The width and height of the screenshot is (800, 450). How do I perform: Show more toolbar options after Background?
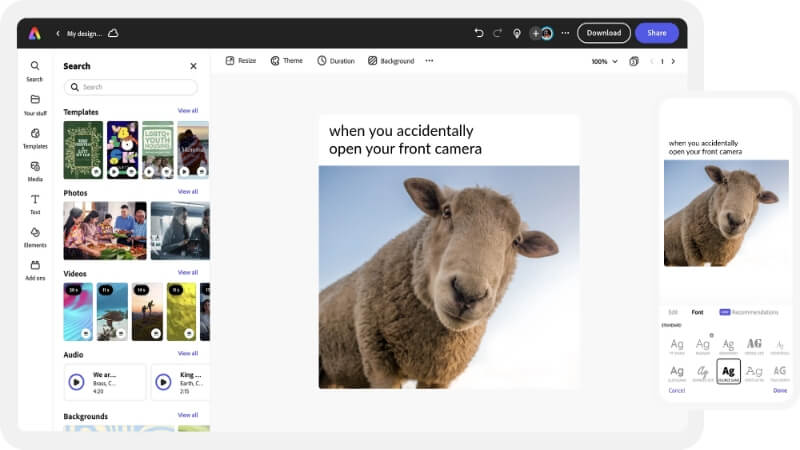click(x=429, y=61)
